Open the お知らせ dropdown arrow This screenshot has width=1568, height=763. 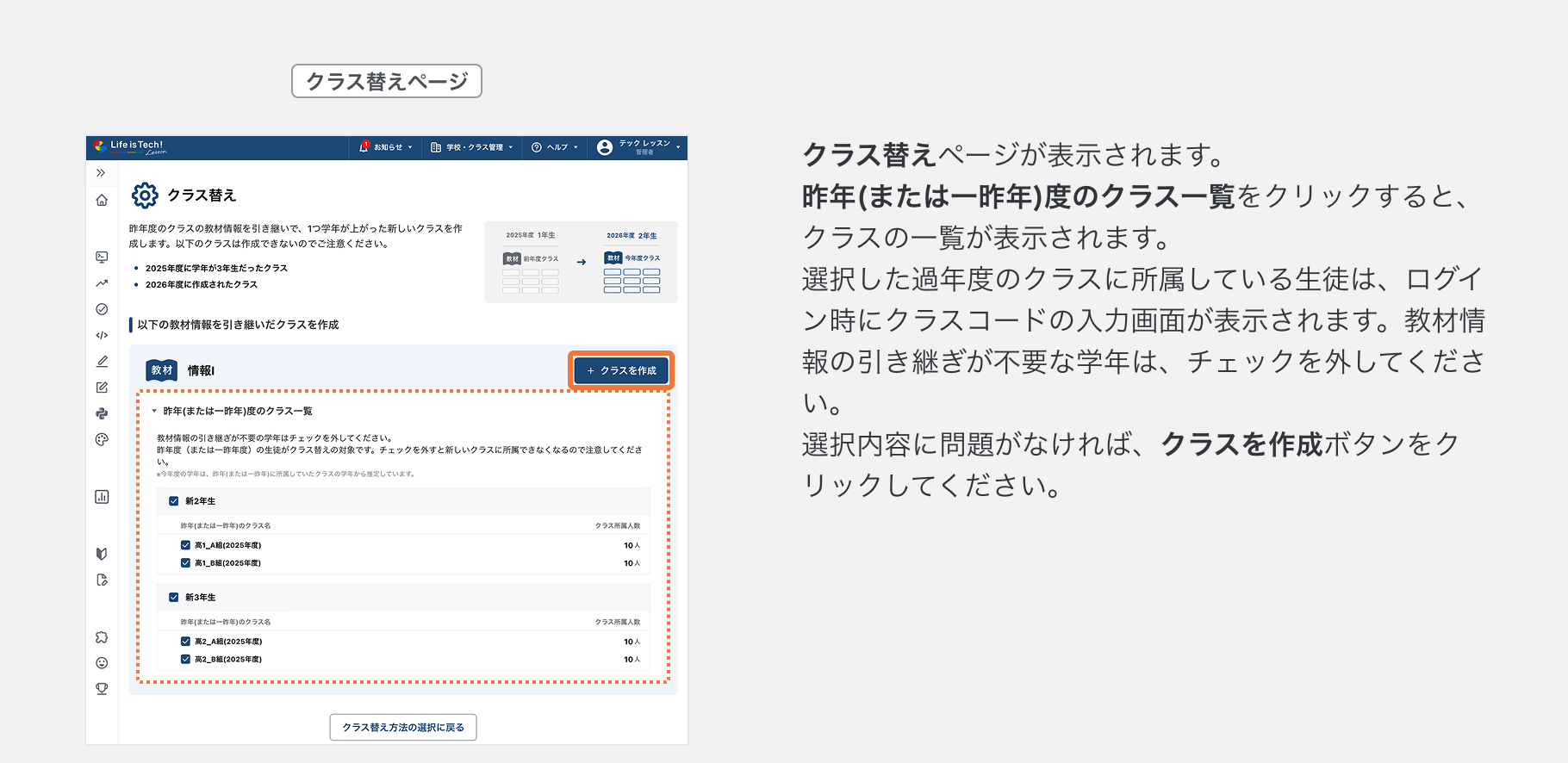(x=410, y=147)
